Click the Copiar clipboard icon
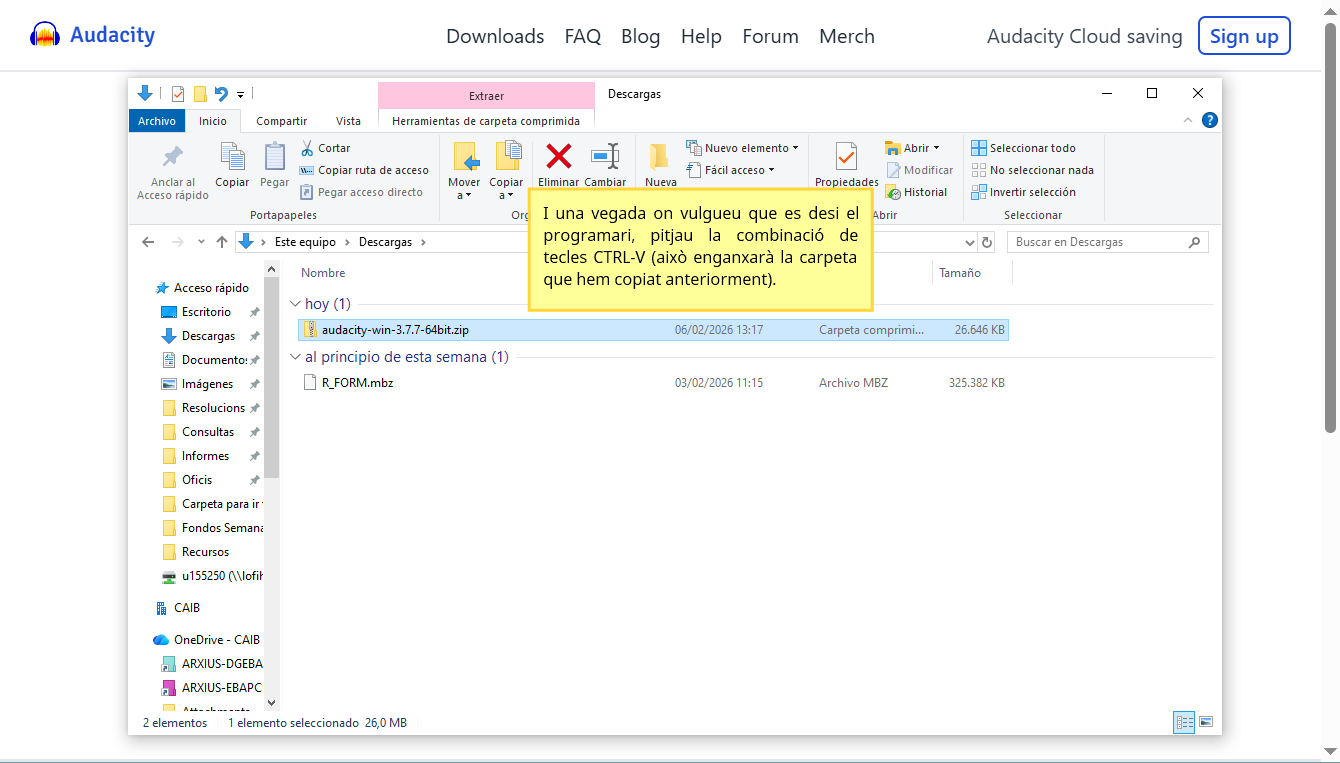Image resolution: width=1340 pixels, height=763 pixels. (x=232, y=157)
